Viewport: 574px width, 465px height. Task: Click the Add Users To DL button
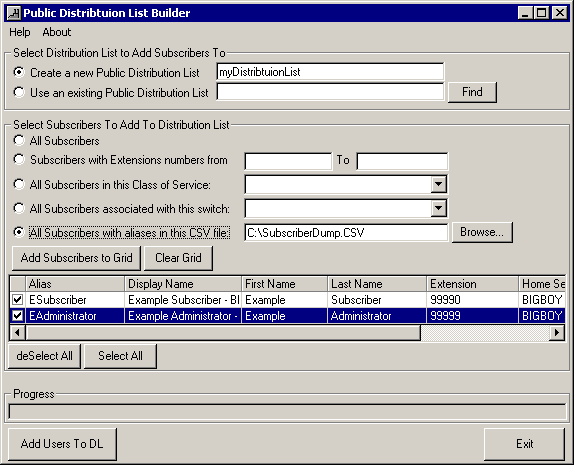[x=62, y=444]
